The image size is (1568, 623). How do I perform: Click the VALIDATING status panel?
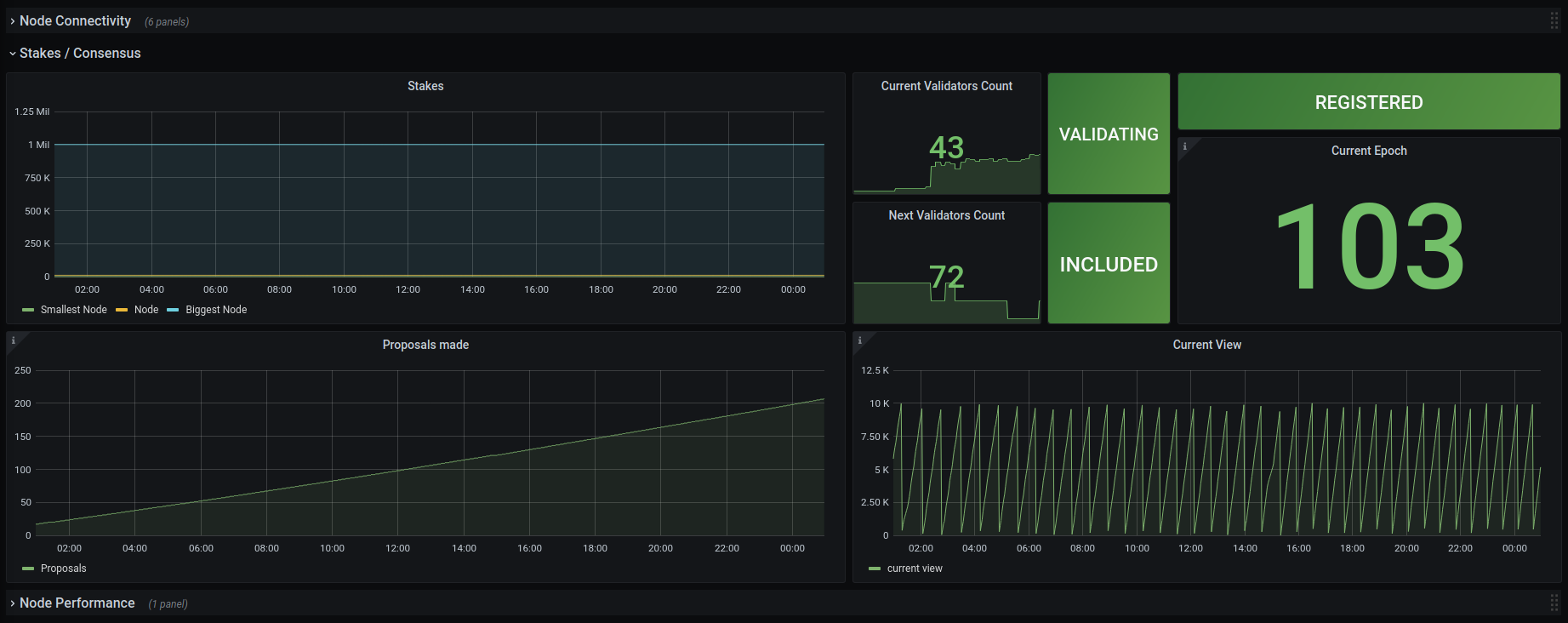[1109, 134]
